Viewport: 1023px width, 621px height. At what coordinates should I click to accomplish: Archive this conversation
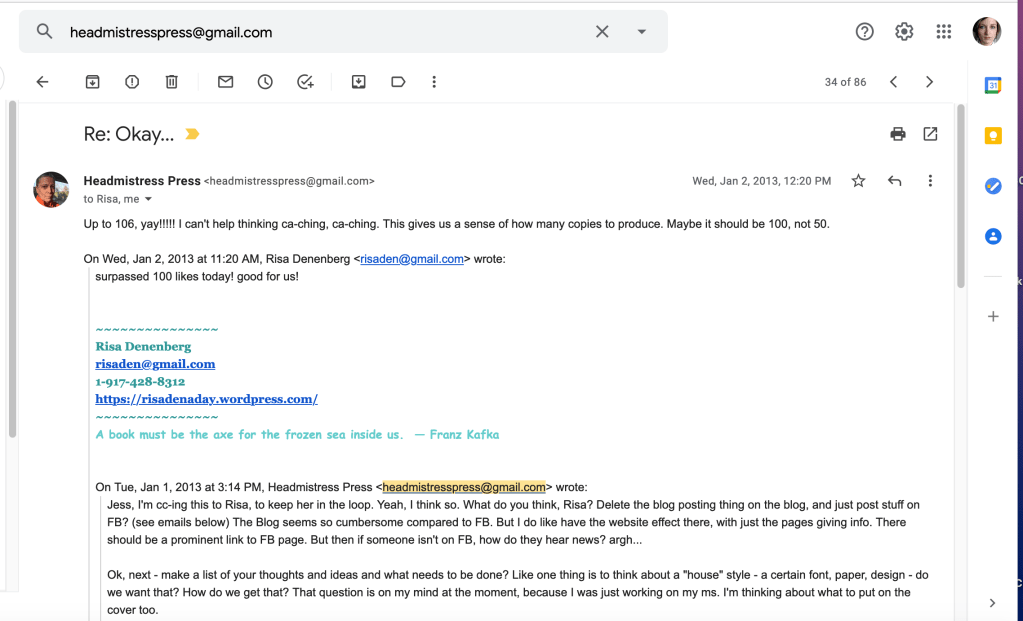click(x=92, y=82)
